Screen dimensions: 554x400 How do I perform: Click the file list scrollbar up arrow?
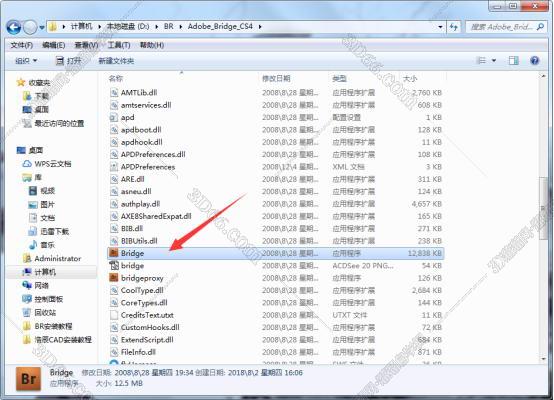(x=544, y=76)
